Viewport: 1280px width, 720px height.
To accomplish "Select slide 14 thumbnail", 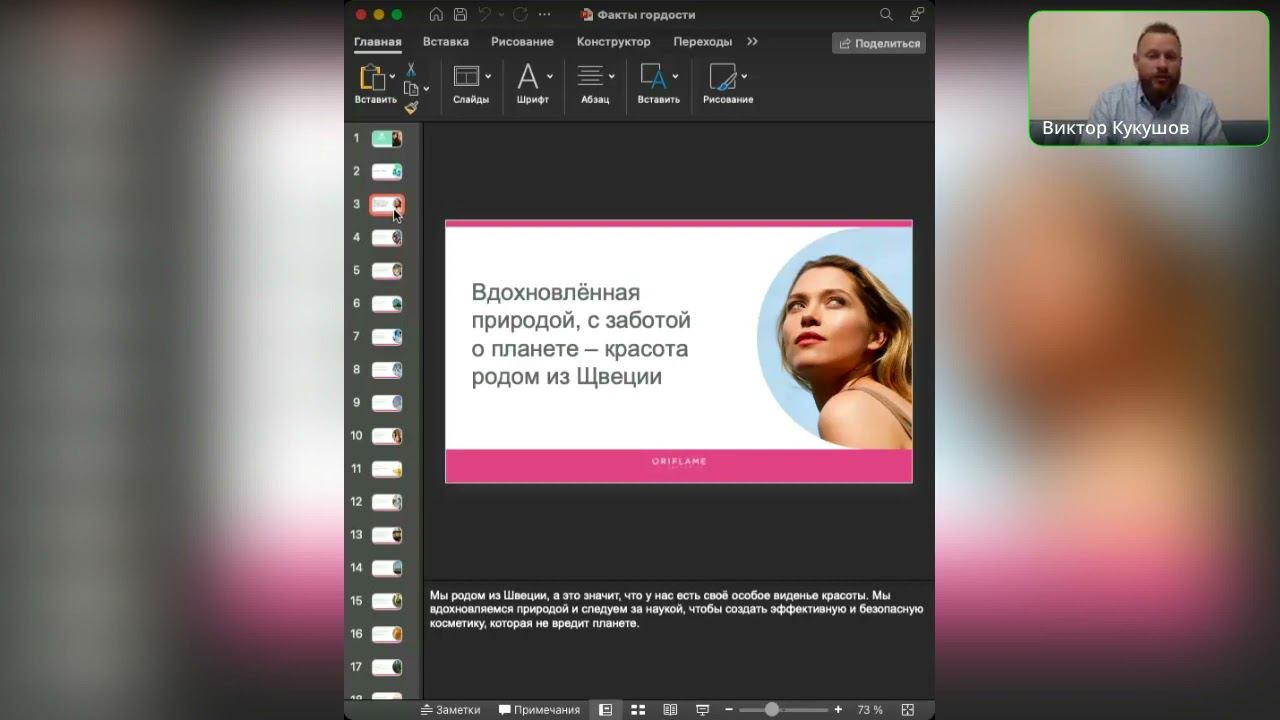I will (387, 568).
